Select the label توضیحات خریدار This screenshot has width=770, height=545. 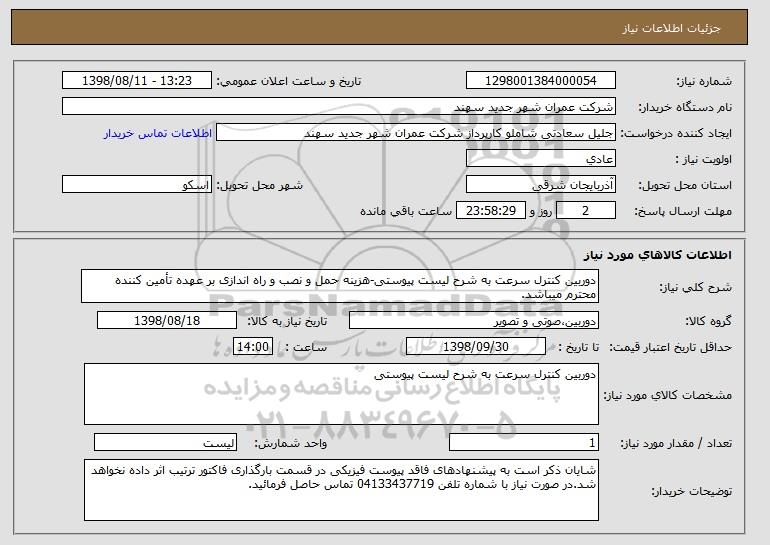(691, 491)
